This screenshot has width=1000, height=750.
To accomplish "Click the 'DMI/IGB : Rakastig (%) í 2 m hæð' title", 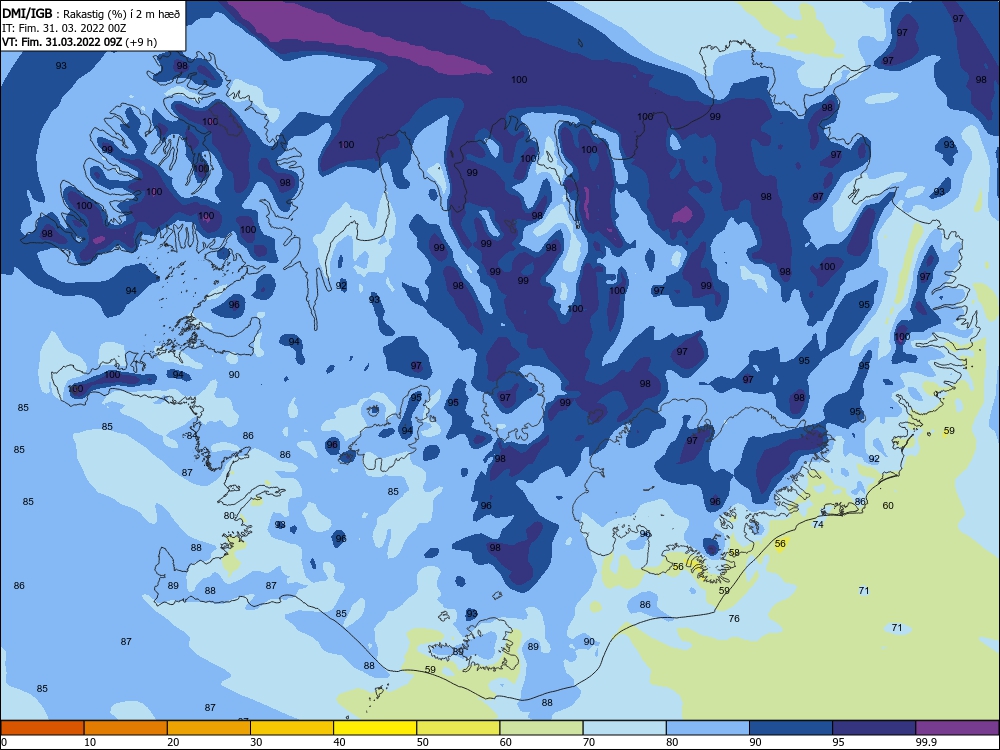I will coord(91,13).
